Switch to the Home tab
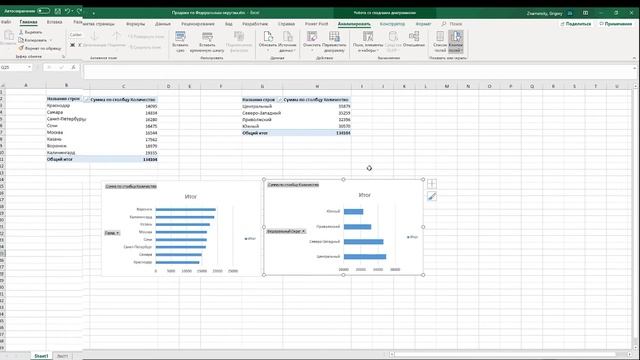The height and width of the screenshot is (360, 640). (x=29, y=22)
